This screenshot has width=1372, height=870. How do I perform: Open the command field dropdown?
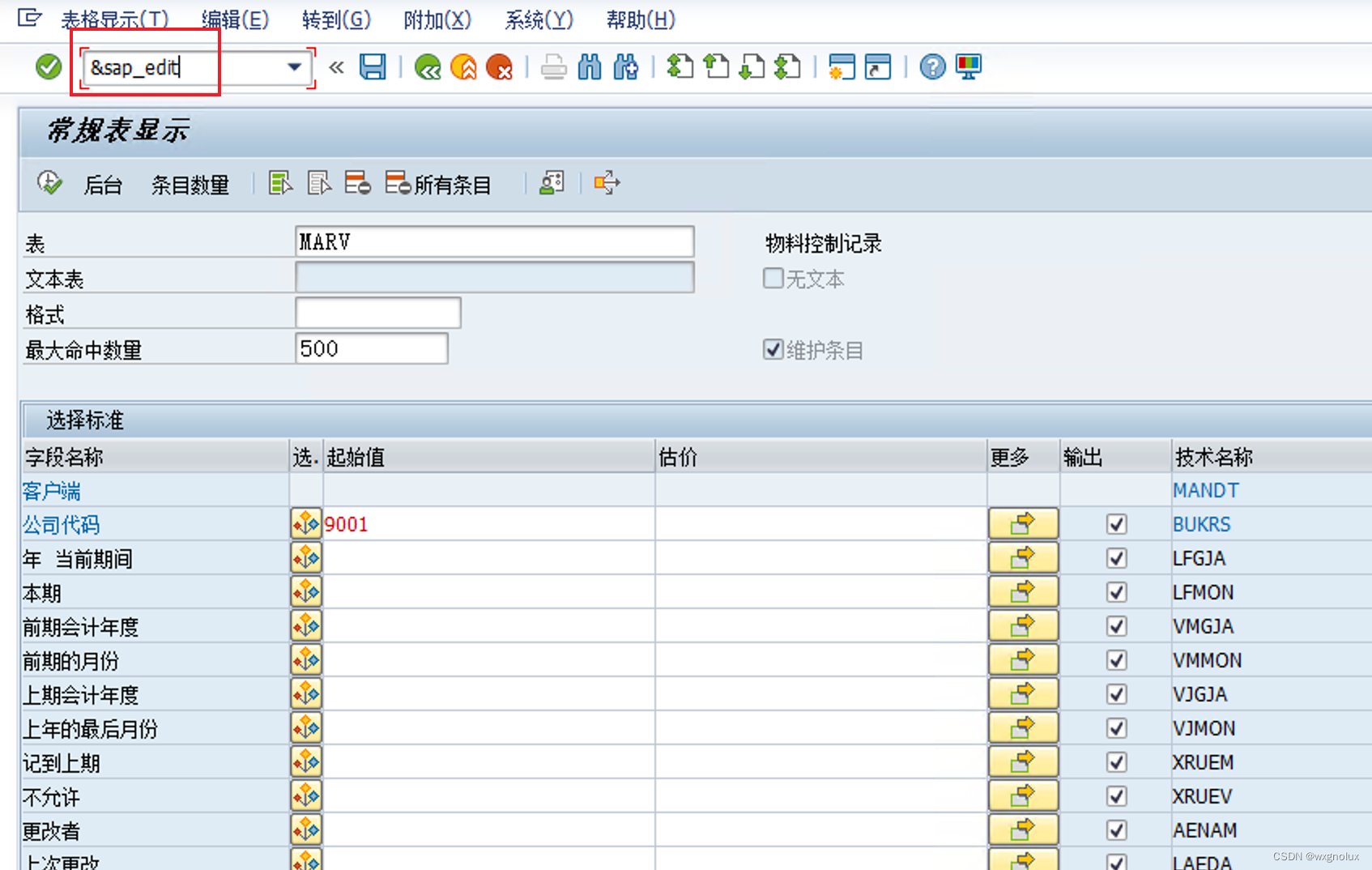(x=293, y=67)
